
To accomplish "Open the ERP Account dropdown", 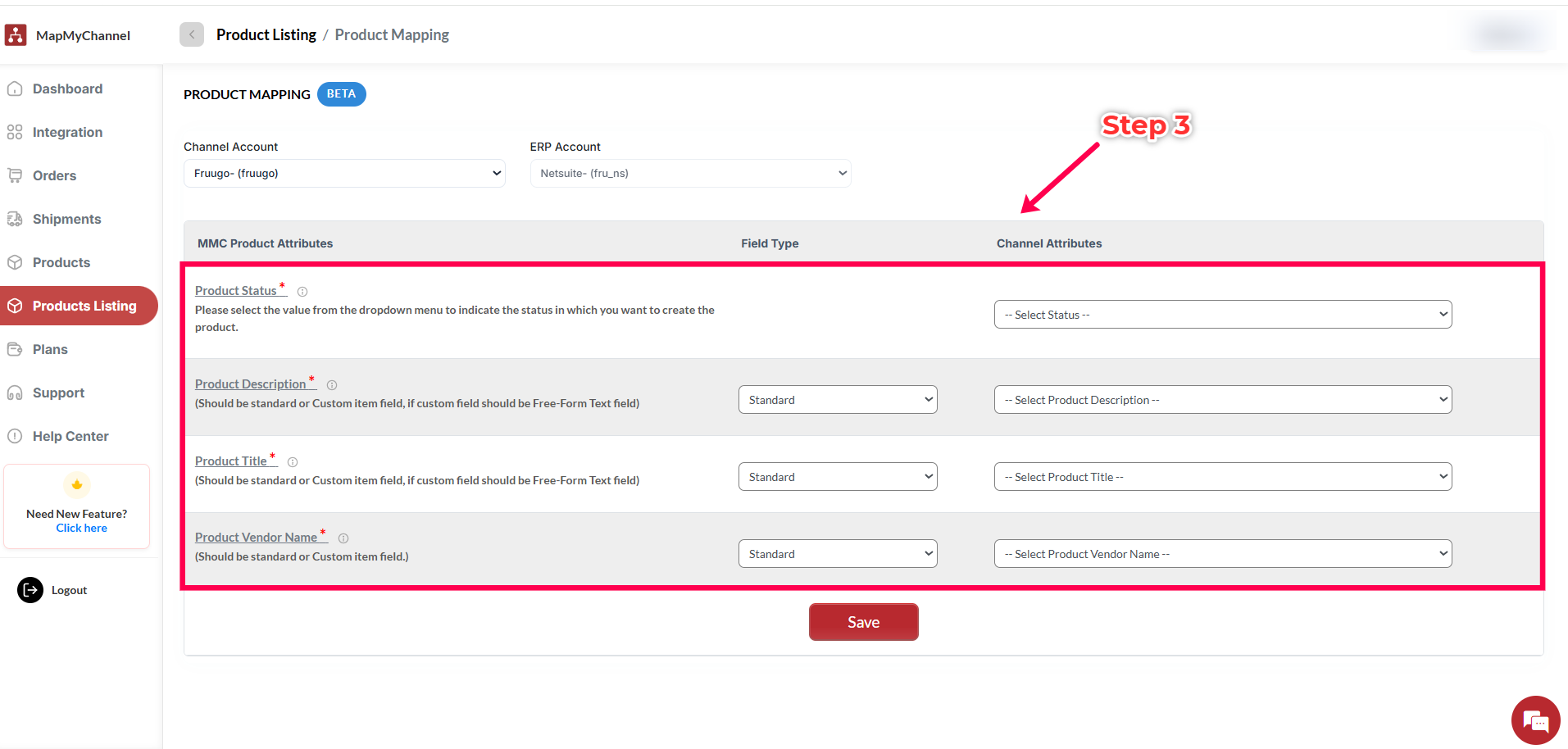I will coord(689,173).
